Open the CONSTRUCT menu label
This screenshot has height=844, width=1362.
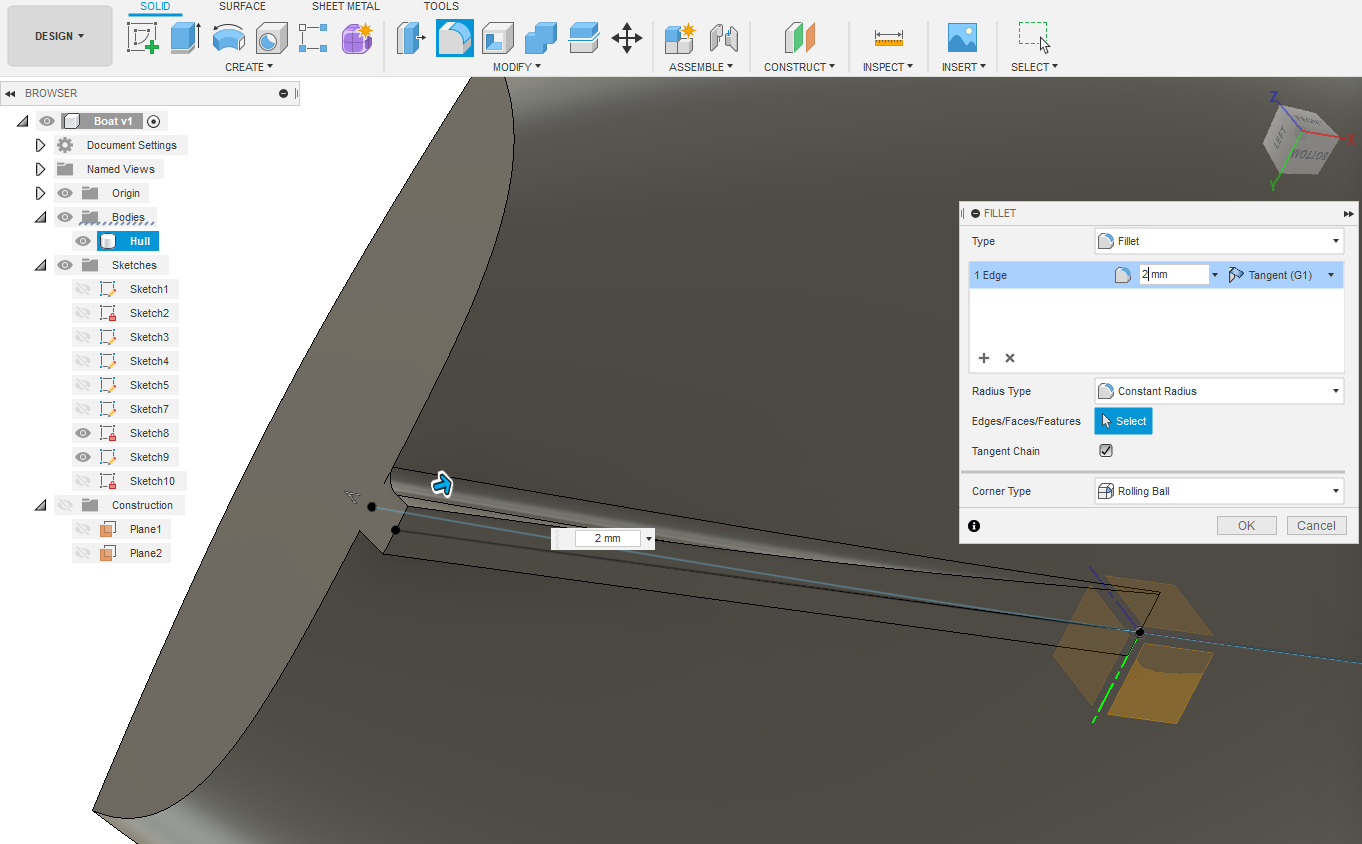point(800,67)
